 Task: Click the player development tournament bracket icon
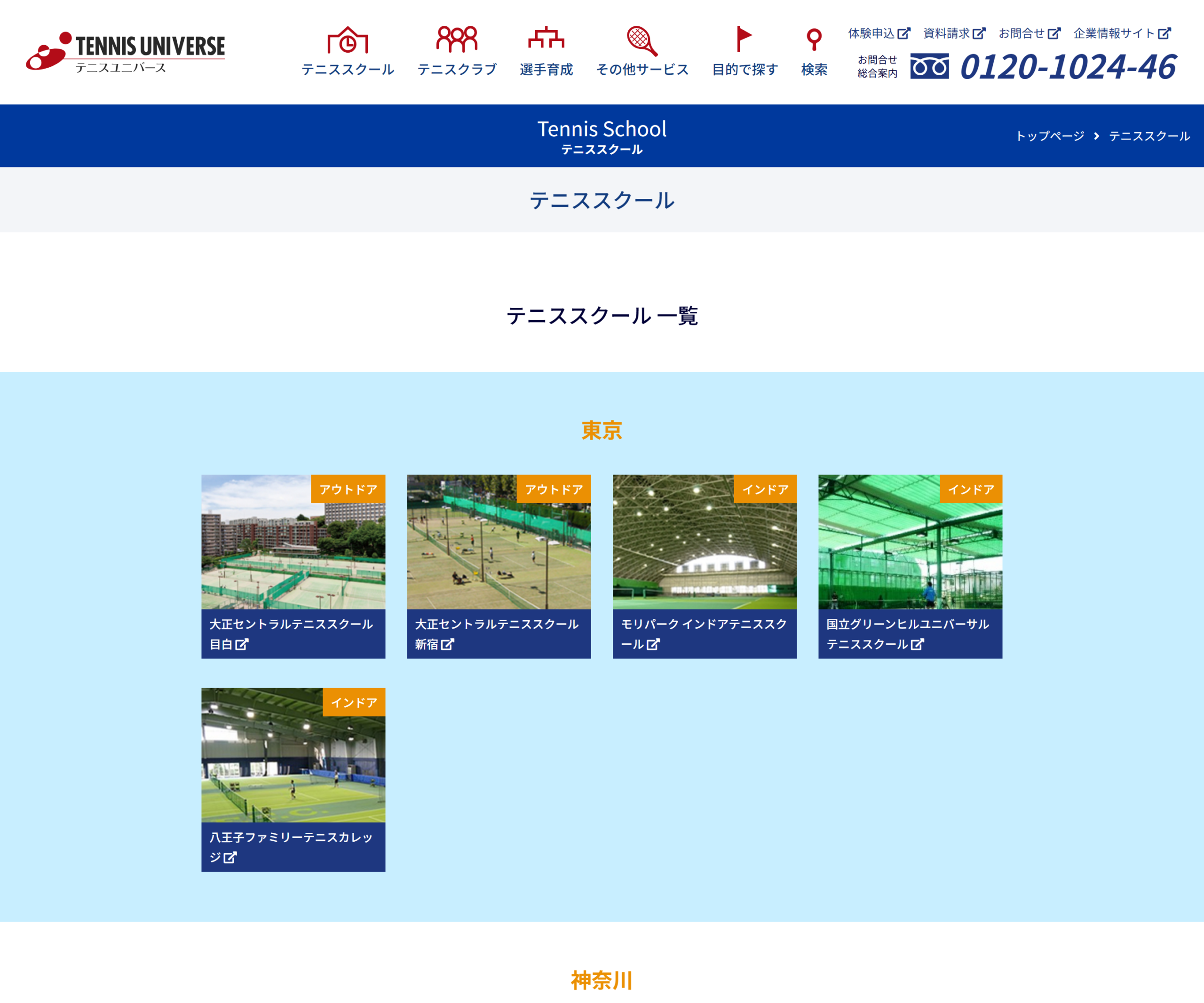pos(546,38)
